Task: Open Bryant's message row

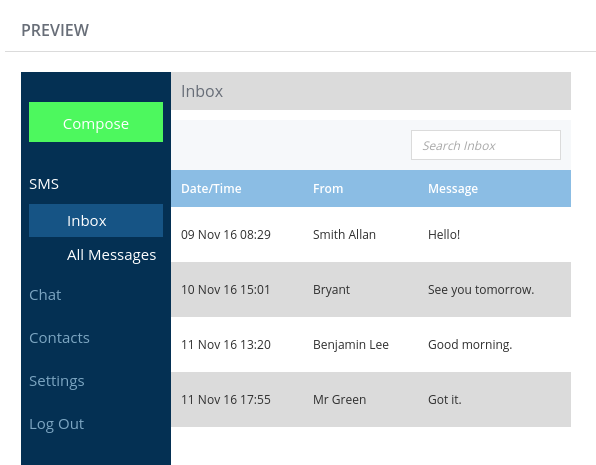Action: click(x=371, y=290)
